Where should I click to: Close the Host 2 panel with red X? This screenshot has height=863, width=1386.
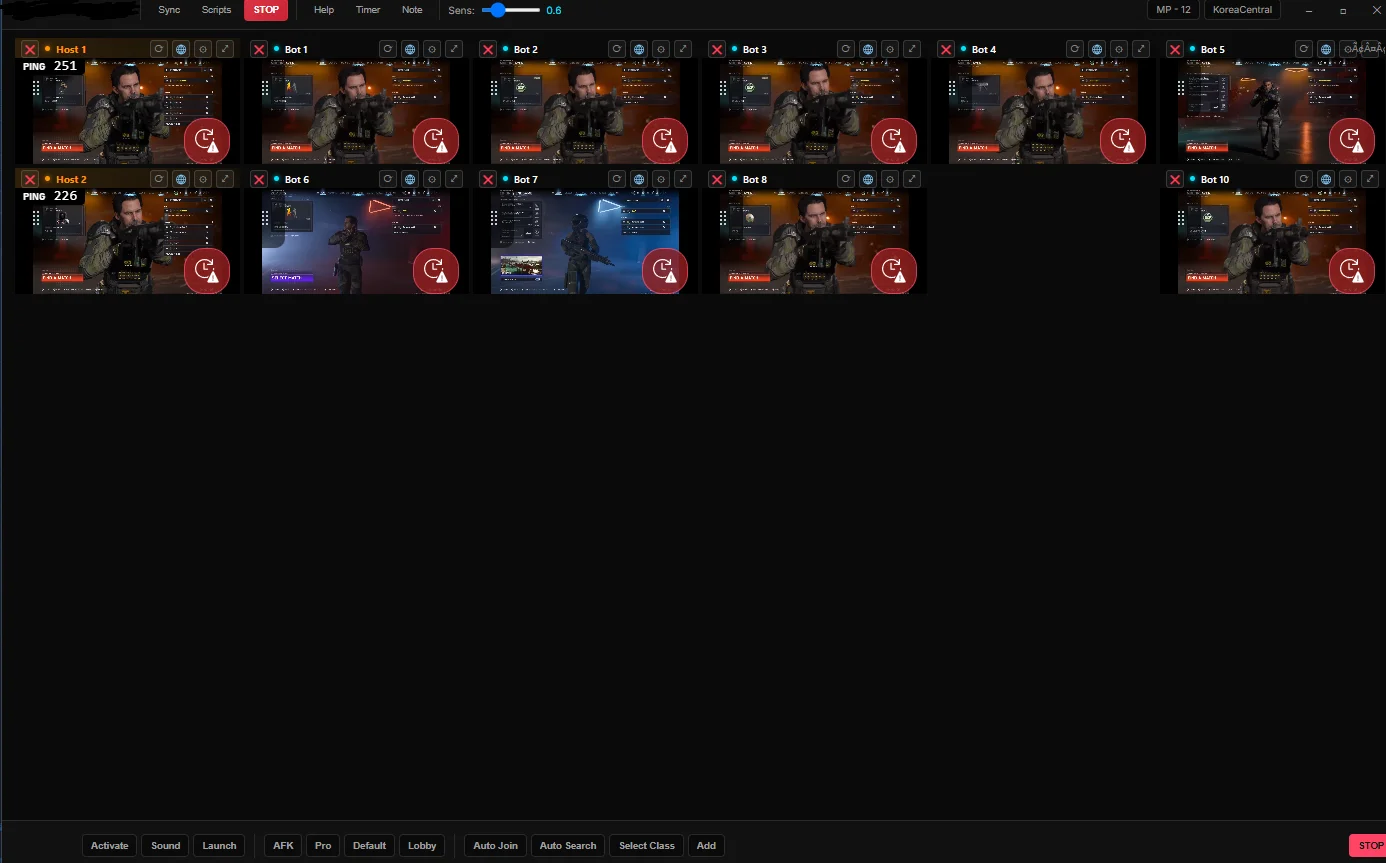(30, 179)
